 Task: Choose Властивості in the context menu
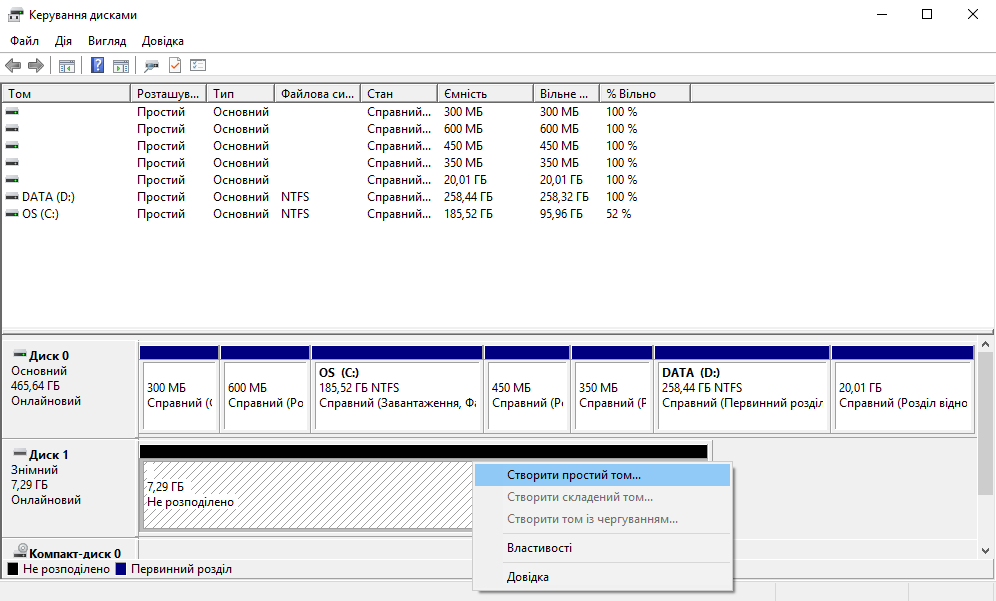[539, 548]
